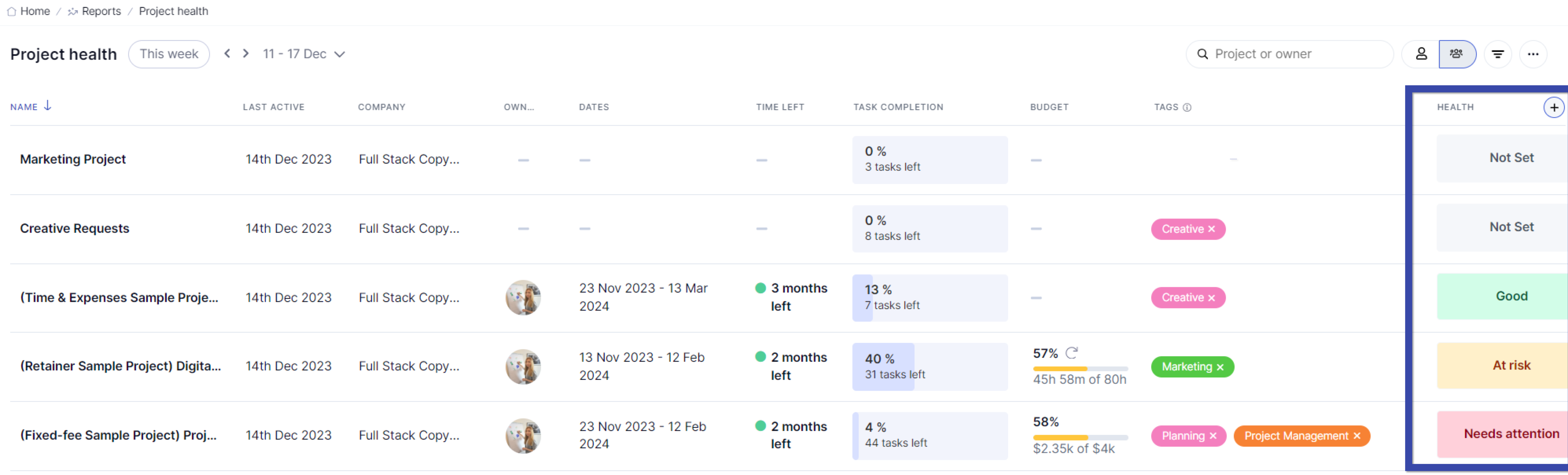
Task: Navigate to Reports breadcrumb
Action: coord(100,11)
